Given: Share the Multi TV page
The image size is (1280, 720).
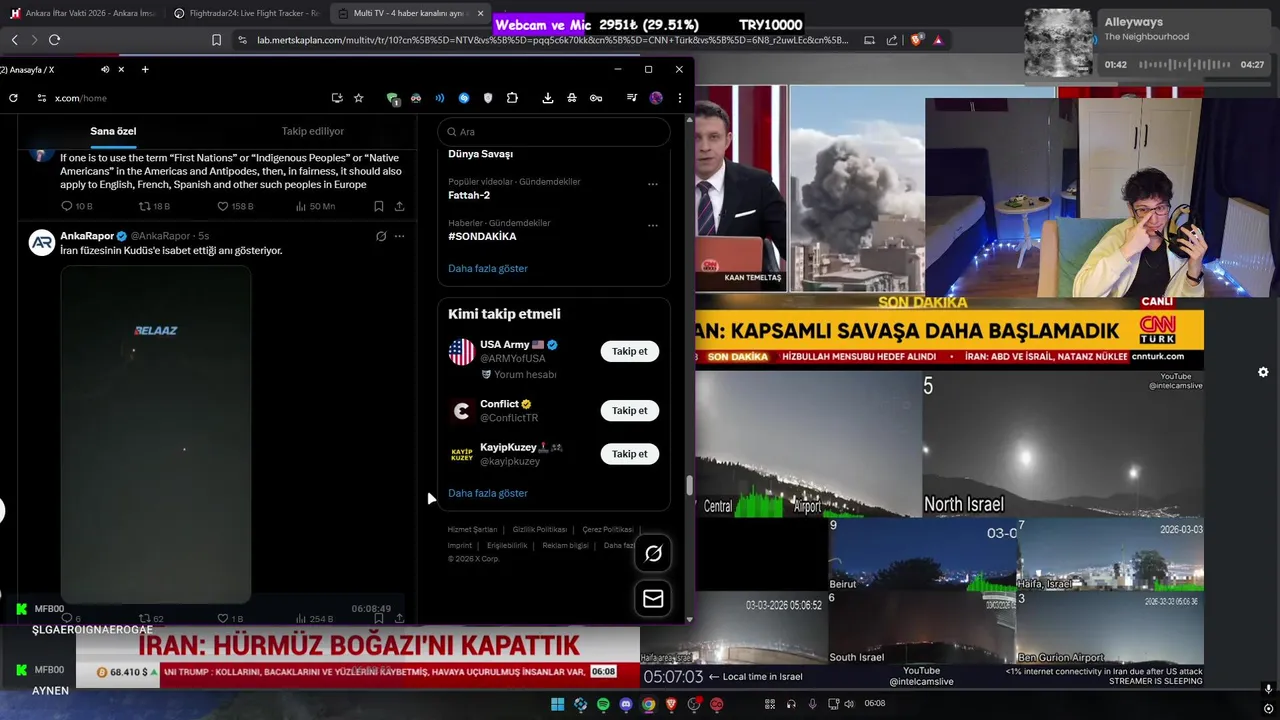Looking at the screenshot, I should [892, 40].
